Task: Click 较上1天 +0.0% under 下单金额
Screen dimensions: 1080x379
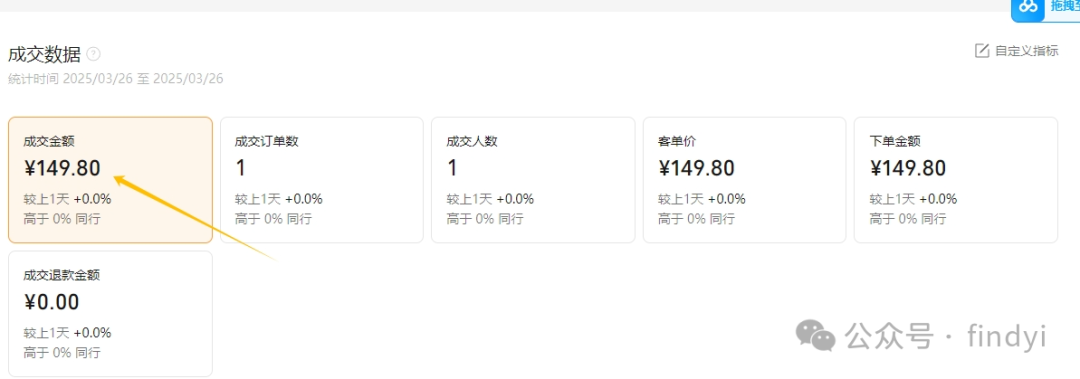Action: tap(913, 199)
